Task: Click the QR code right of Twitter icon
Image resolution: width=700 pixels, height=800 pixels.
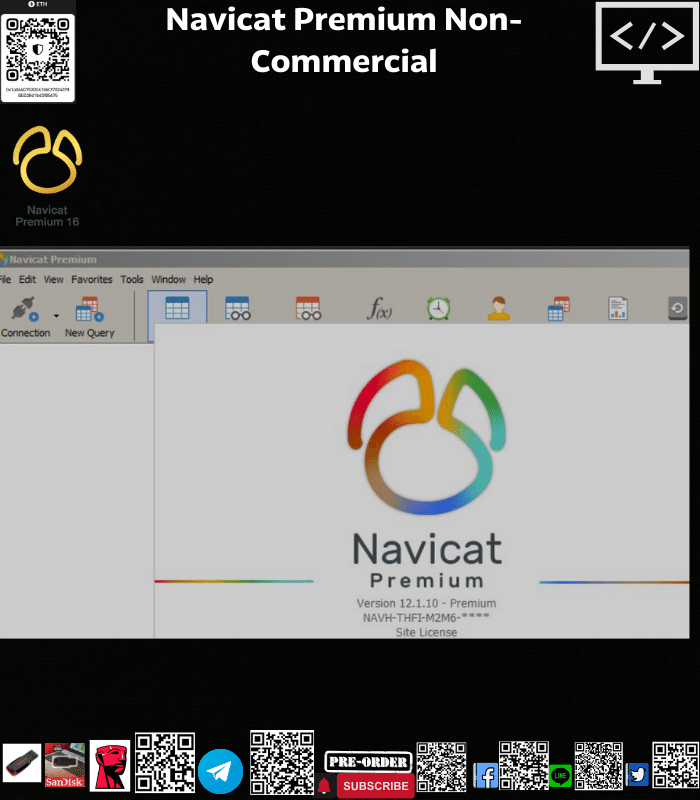Action: 676,765
